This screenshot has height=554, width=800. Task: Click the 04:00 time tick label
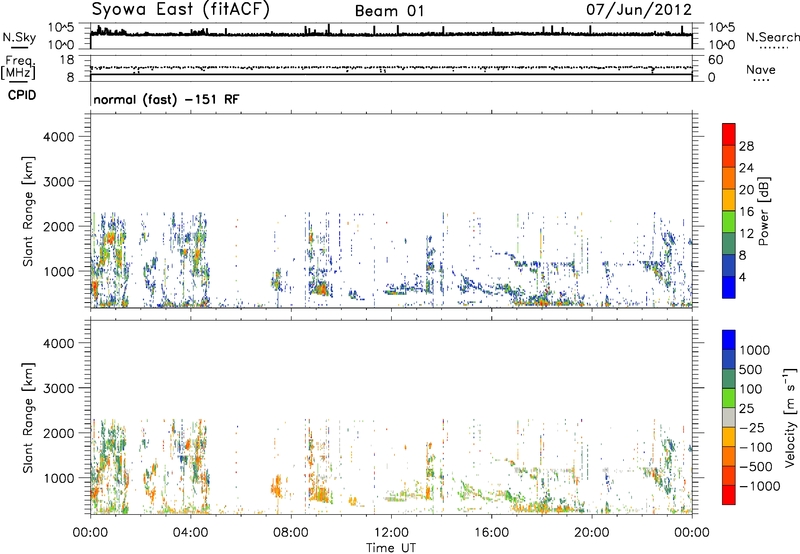pyautogui.click(x=191, y=533)
